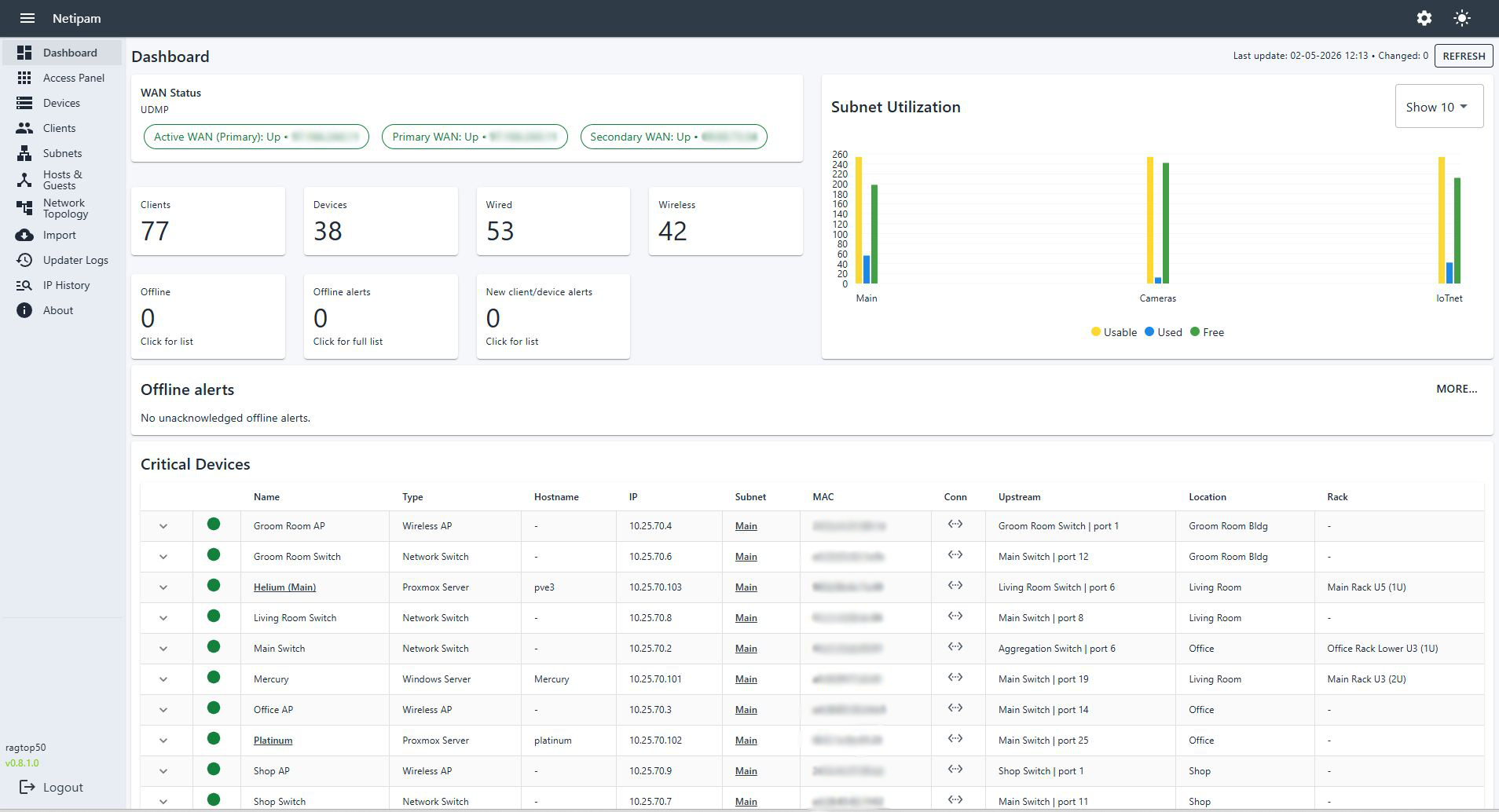Image resolution: width=1499 pixels, height=812 pixels.
Task: Open the Helium (Main) device link
Action: point(284,587)
